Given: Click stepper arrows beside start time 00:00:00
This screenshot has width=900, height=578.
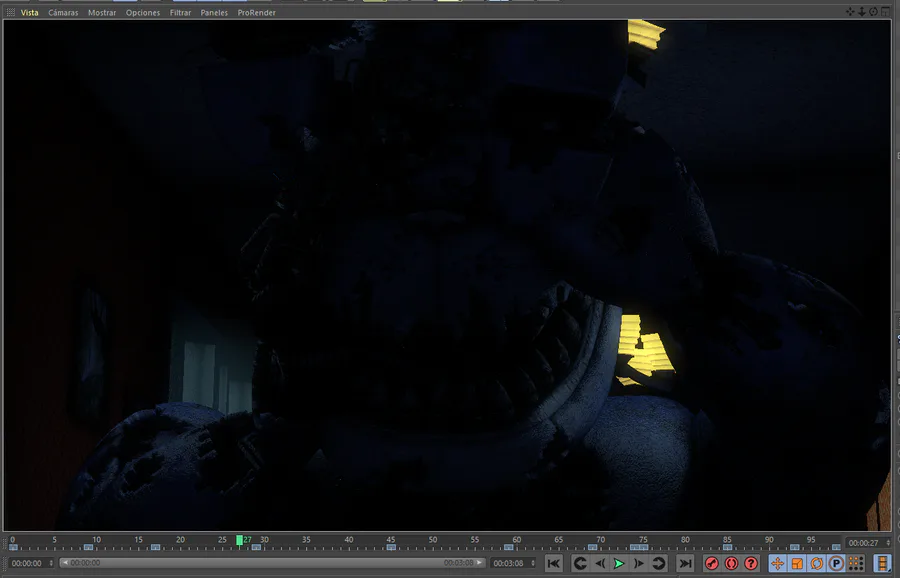Looking at the screenshot, I should (51, 563).
